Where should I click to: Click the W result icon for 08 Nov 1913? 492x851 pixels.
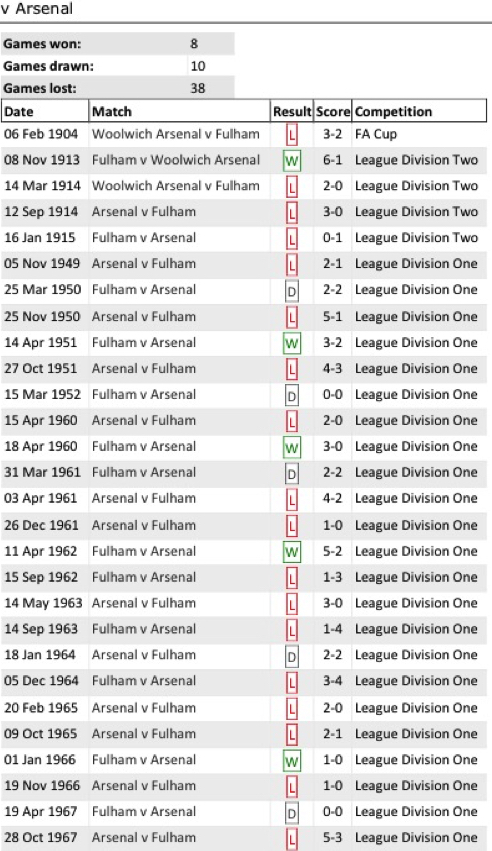click(x=292, y=161)
